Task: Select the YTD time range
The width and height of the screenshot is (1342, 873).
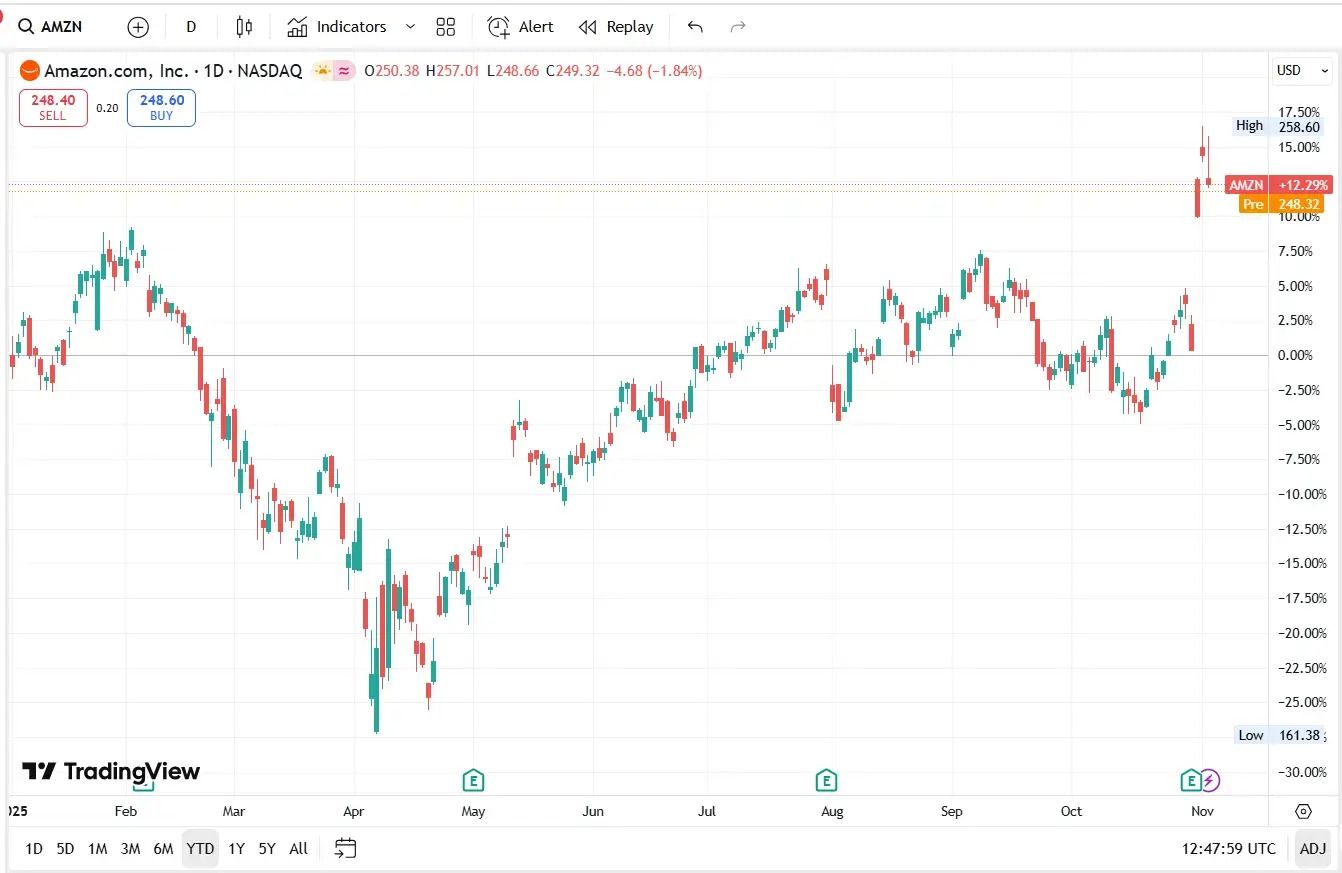Action: [200, 849]
